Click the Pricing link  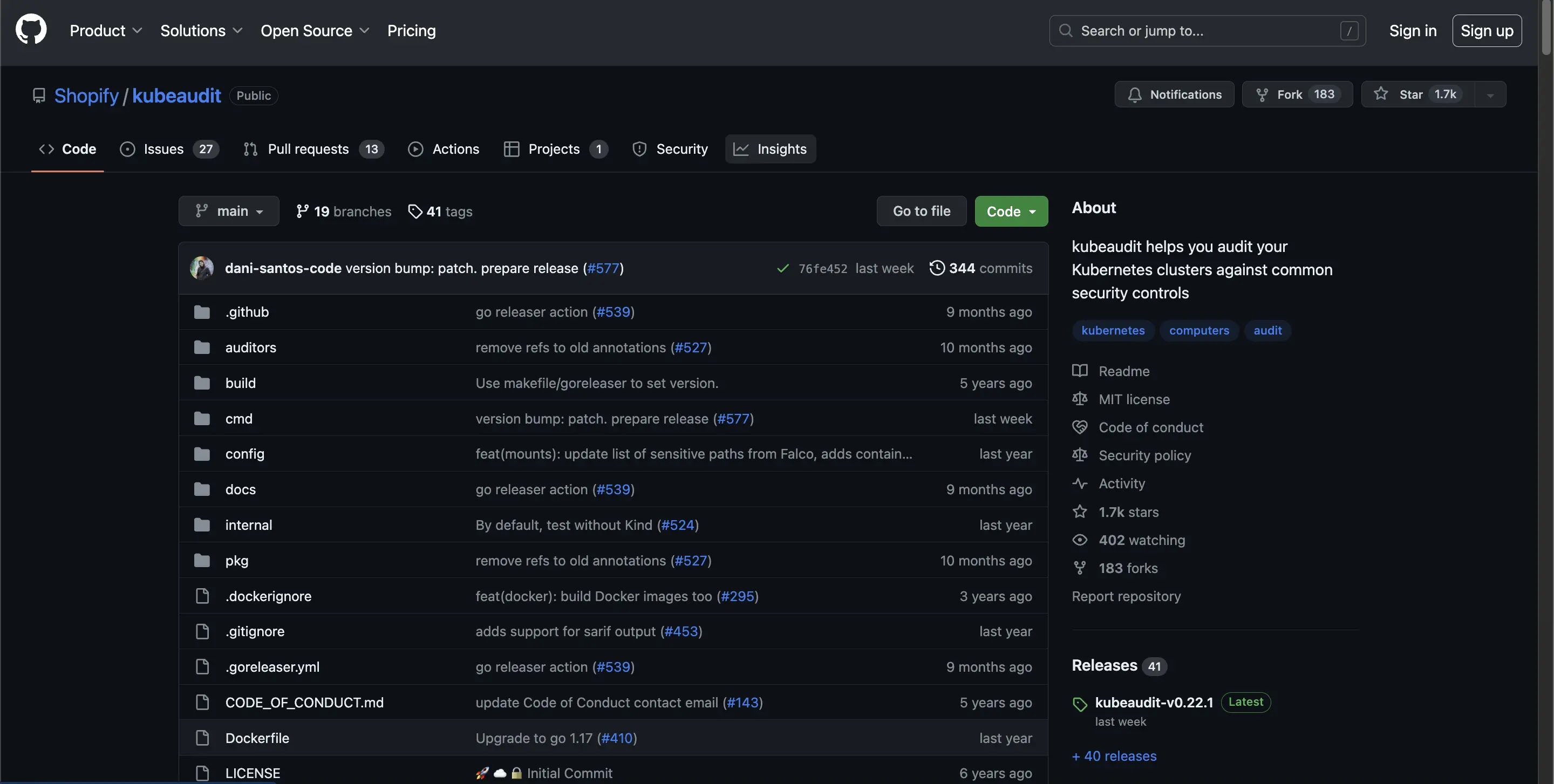[x=411, y=30]
